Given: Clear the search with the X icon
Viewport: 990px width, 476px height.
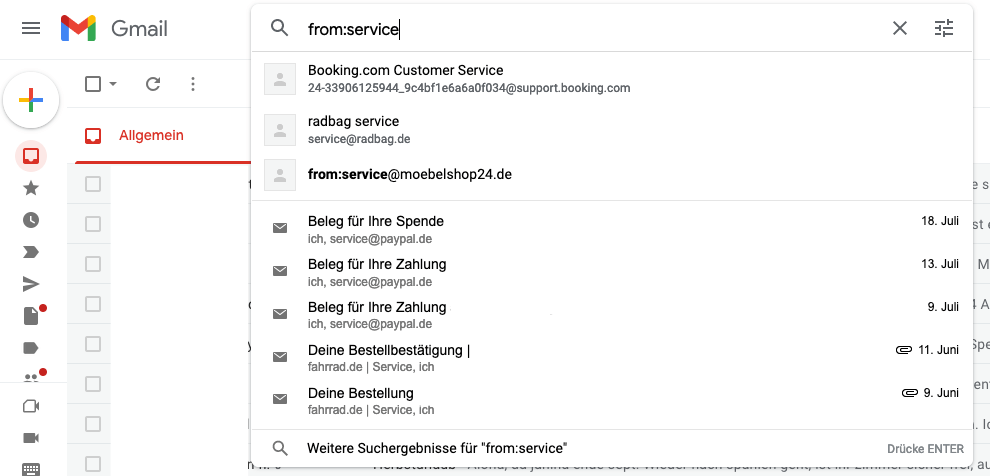Looking at the screenshot, I should [x=900, y=28].
